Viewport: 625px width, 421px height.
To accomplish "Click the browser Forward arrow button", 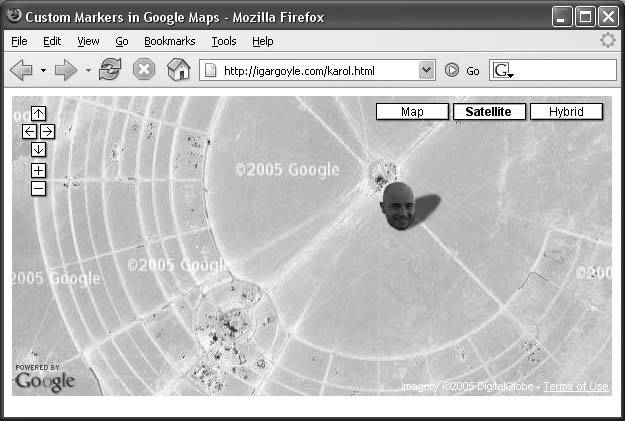I will [x=65, y=70].
